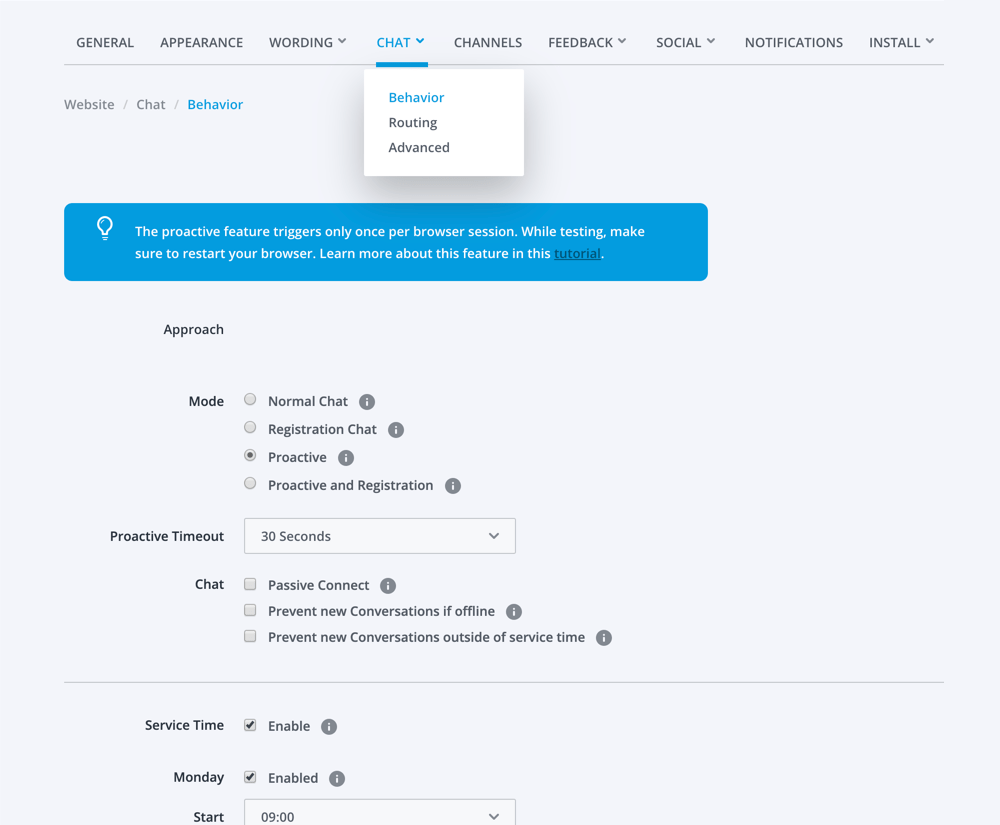
Task: Click info icon beside Registration Chat
Action: pyautogui.click(x=396, y=430)
